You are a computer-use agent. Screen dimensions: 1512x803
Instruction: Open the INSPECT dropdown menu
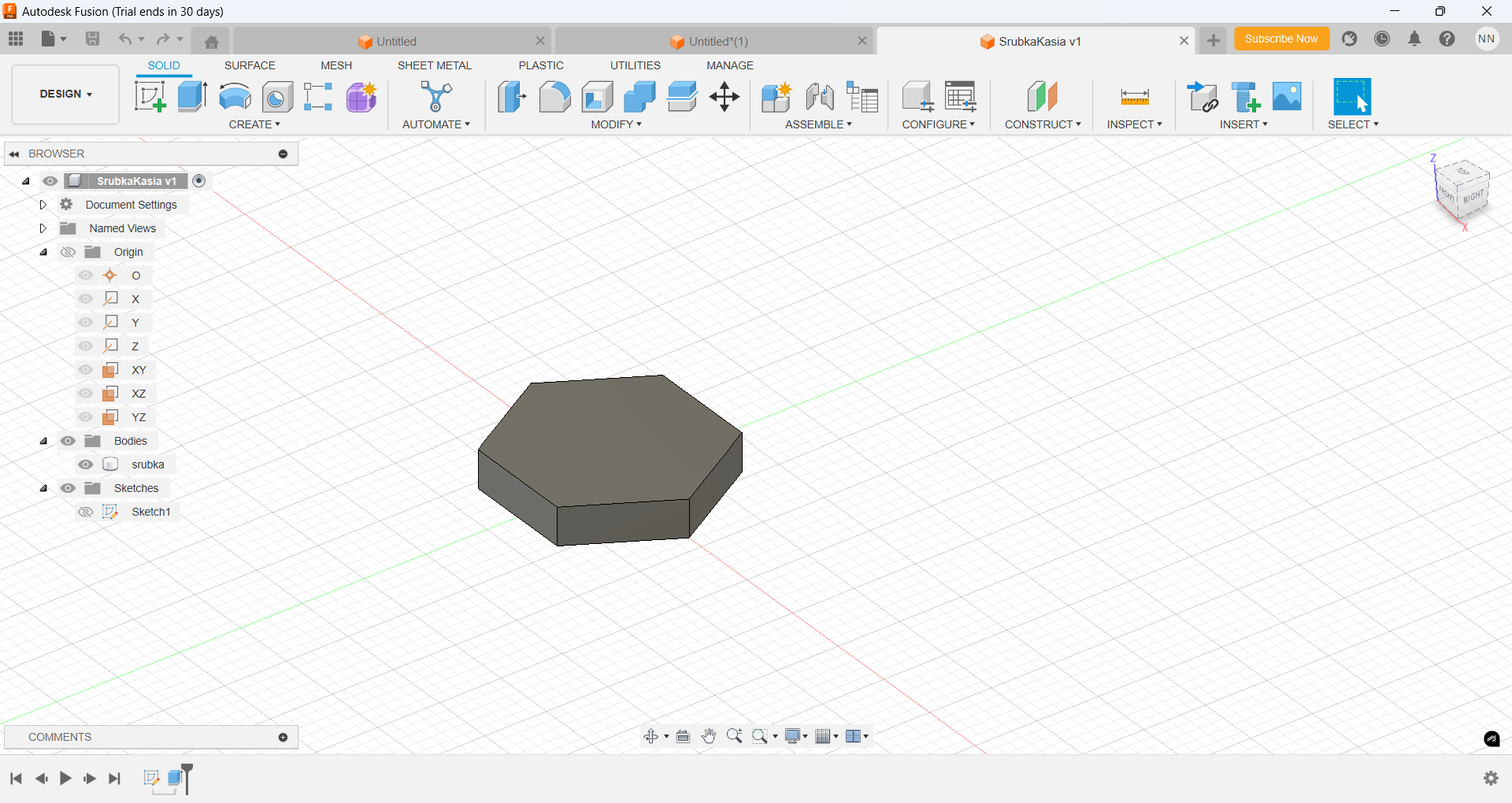click(x=1134, y=124)
